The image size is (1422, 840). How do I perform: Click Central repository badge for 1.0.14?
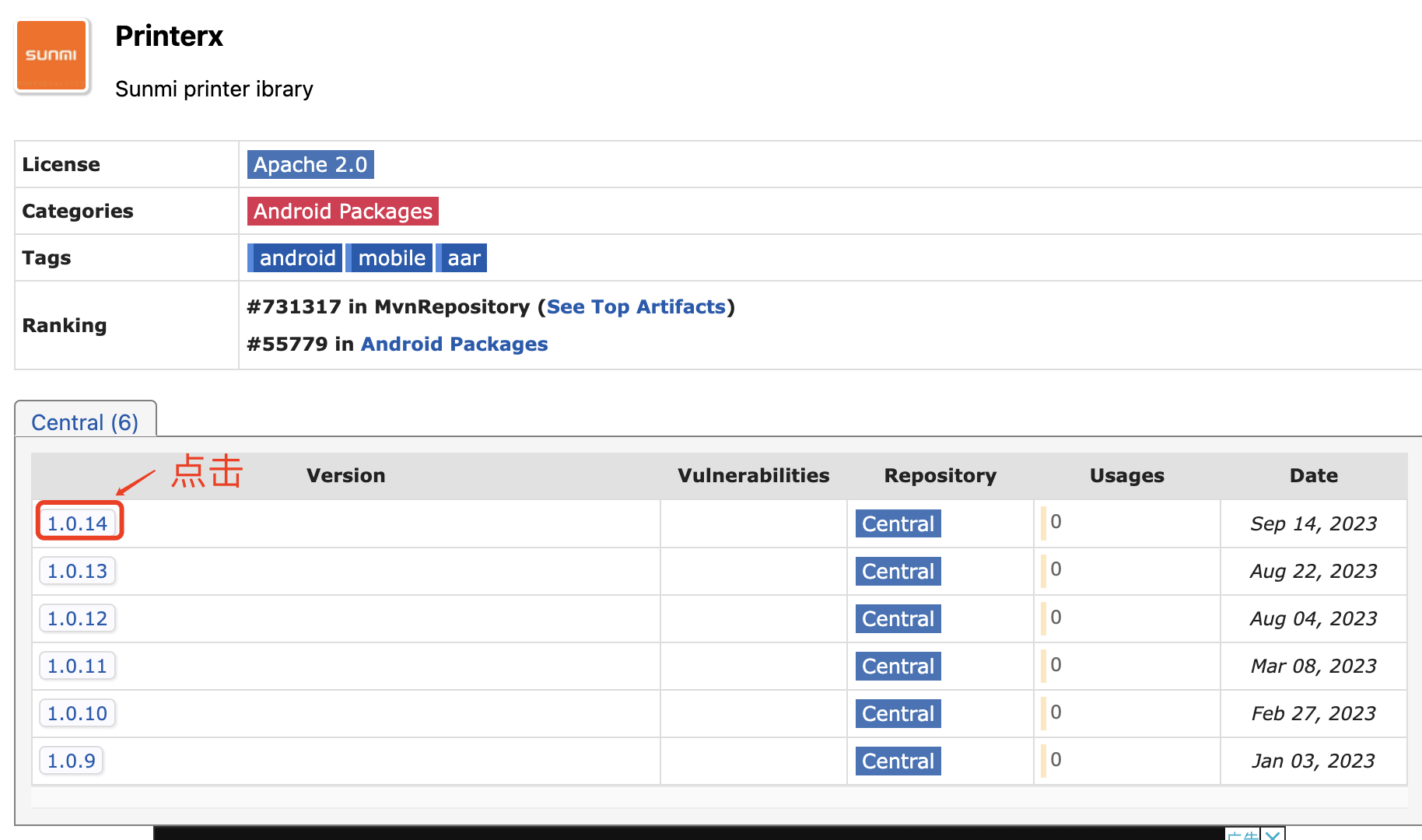(898, 524)
